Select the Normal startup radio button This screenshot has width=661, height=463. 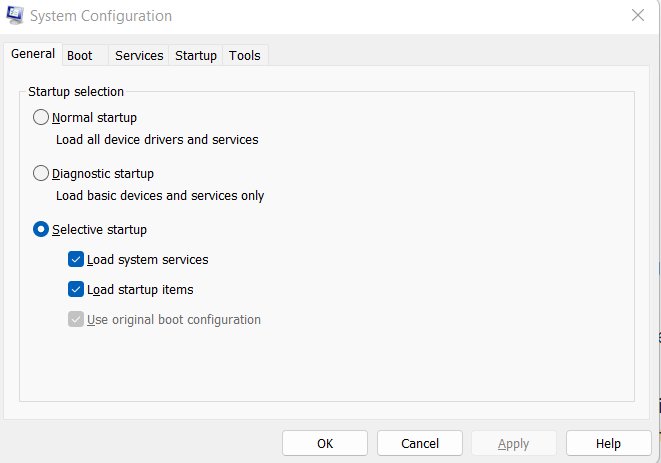click(41, 117)
